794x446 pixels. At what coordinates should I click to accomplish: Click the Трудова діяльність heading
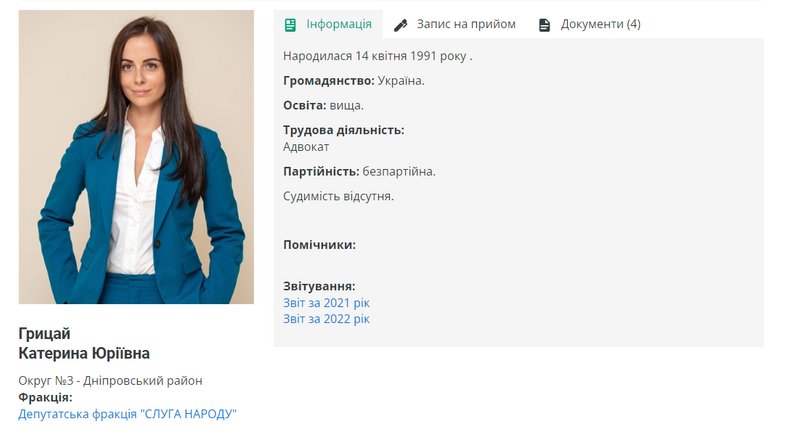pos(344,130)
